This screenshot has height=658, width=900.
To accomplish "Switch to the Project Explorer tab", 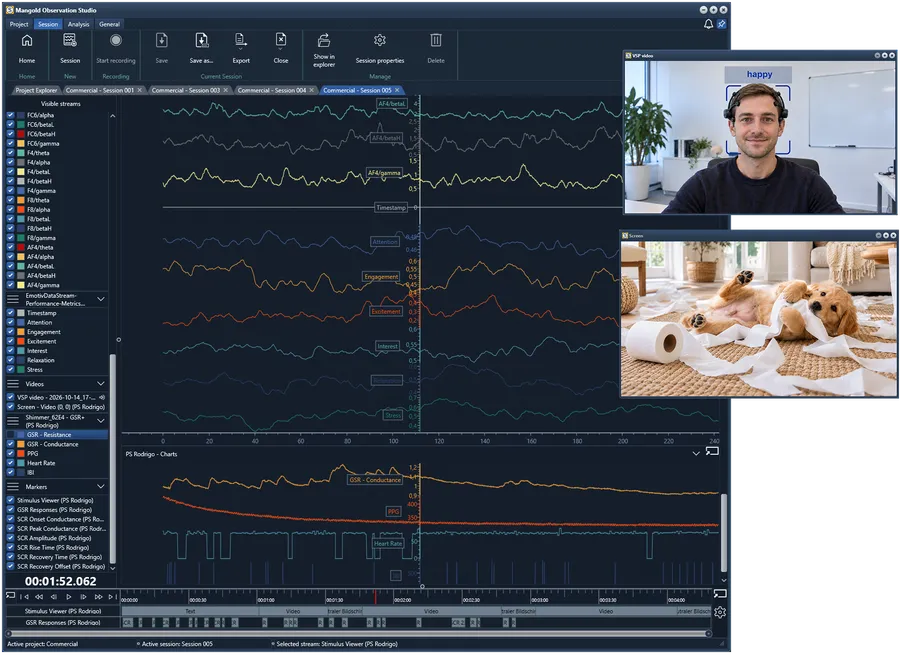I will (x=36, y=90).
